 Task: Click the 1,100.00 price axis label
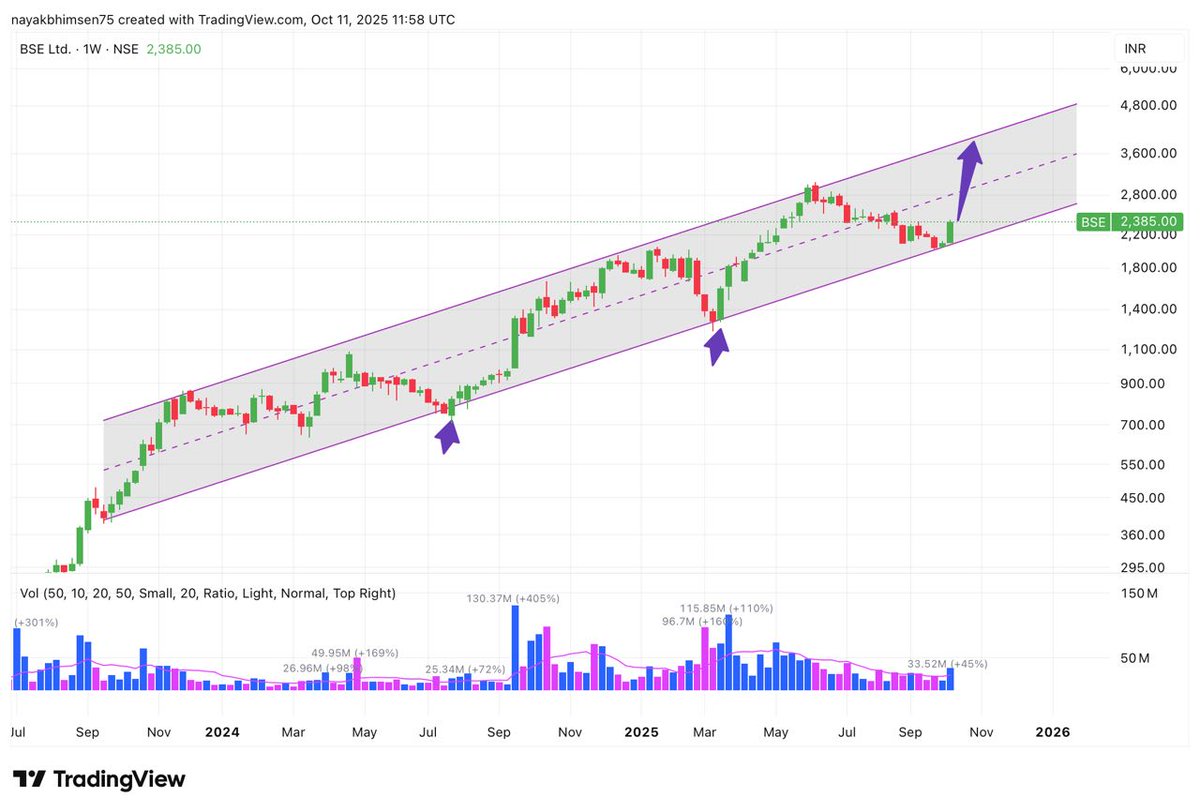[x=1150, y=349]
